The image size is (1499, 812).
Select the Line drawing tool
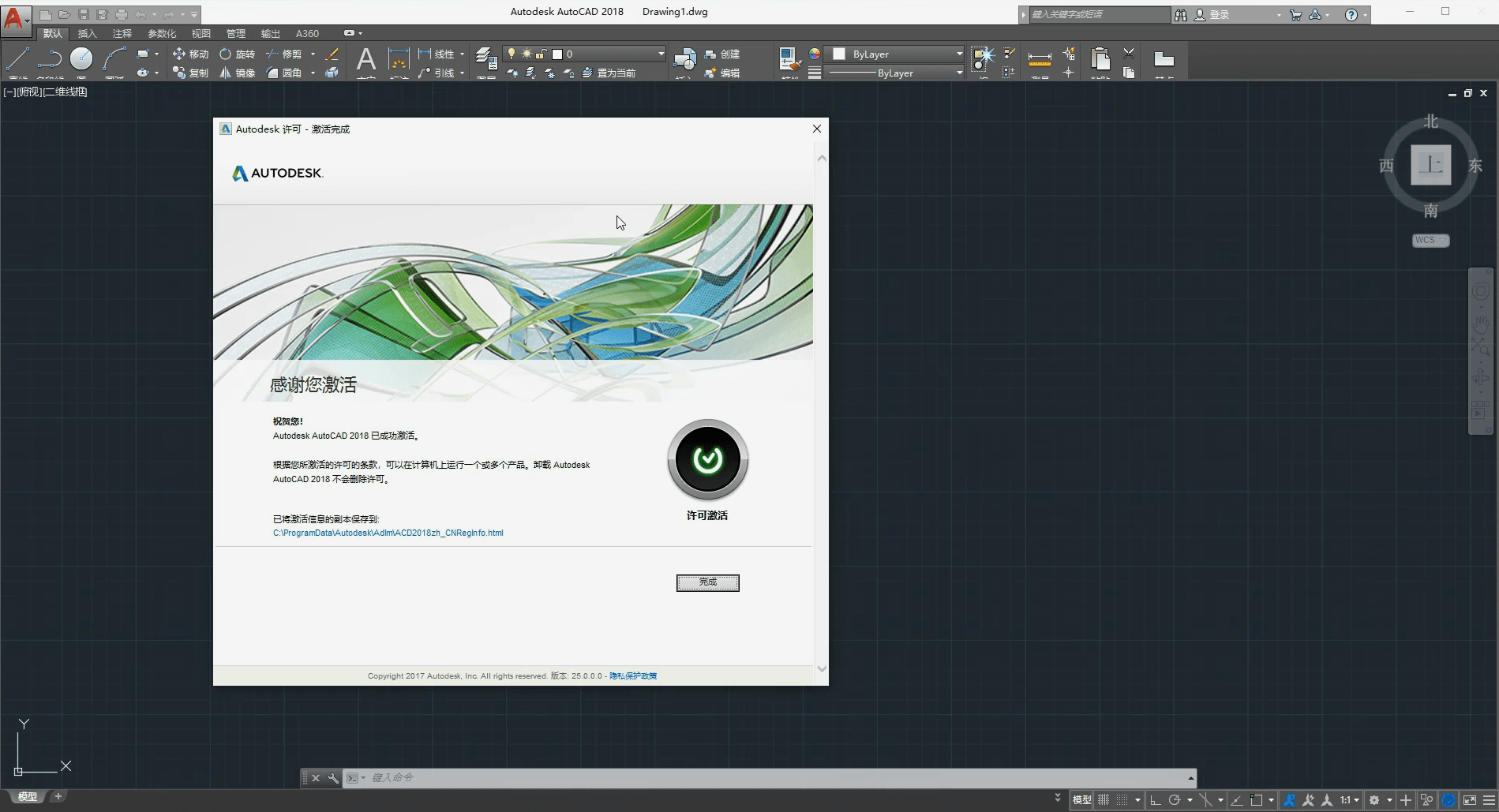(18, 59)
